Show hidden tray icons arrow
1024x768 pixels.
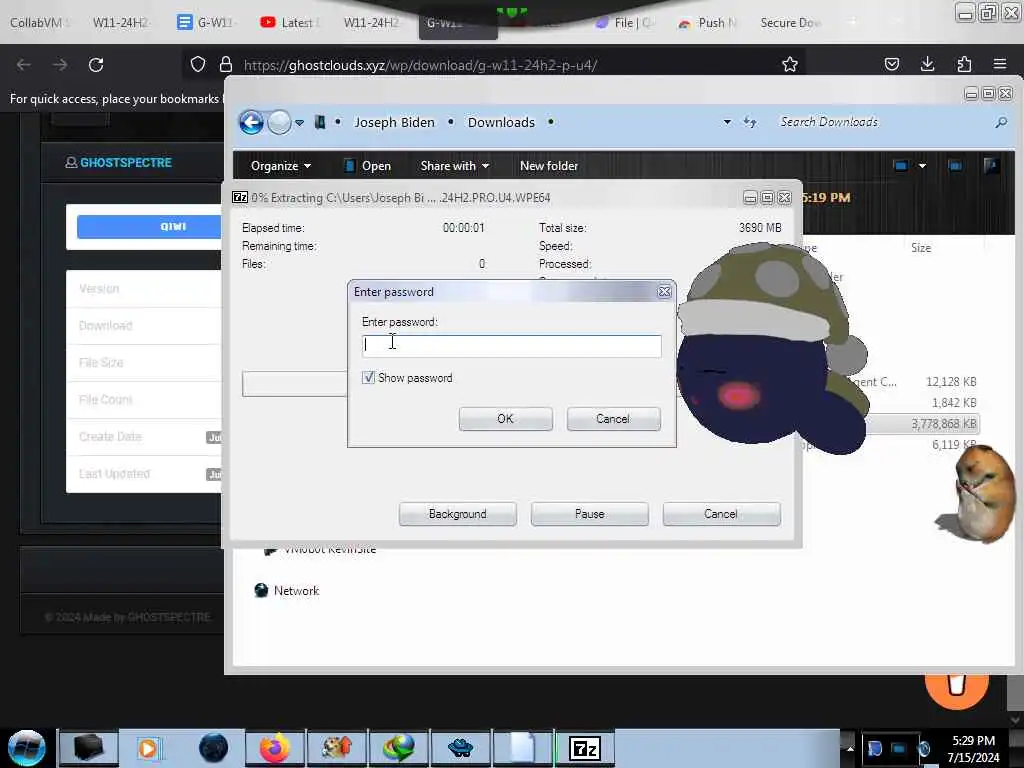click(x=850, y=748)
